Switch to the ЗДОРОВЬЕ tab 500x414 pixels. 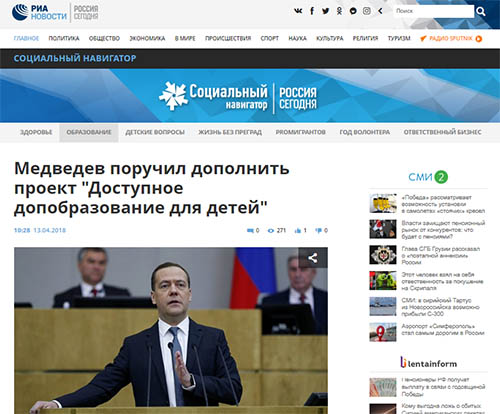tap(36, 132)
